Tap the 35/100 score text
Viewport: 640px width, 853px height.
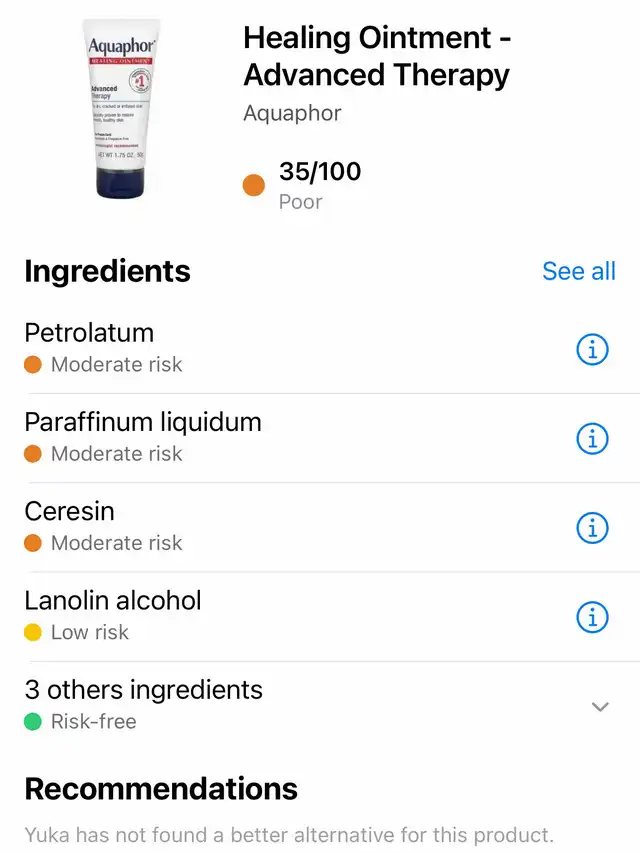point(320,172)
